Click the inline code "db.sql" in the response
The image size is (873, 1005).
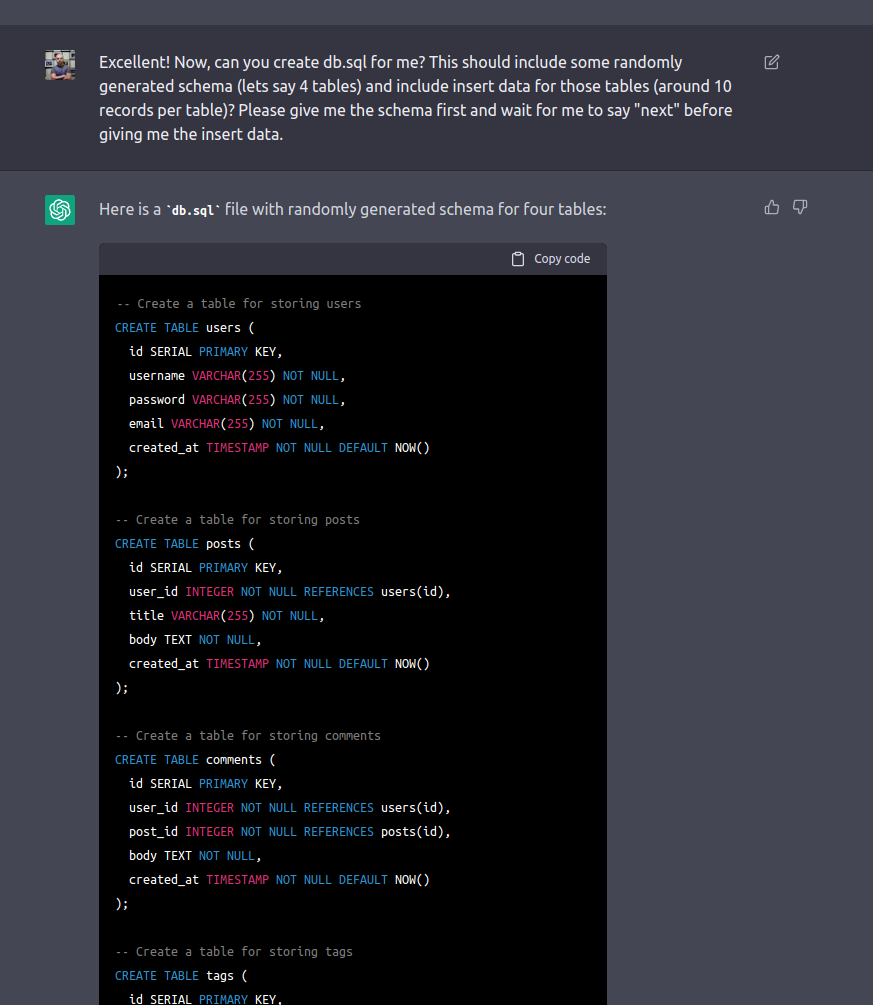click(193, 210)
